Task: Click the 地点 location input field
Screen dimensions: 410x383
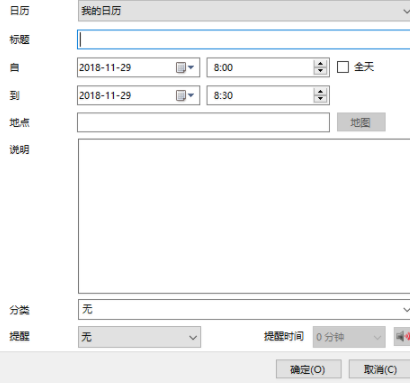Action: pos(203,122)
